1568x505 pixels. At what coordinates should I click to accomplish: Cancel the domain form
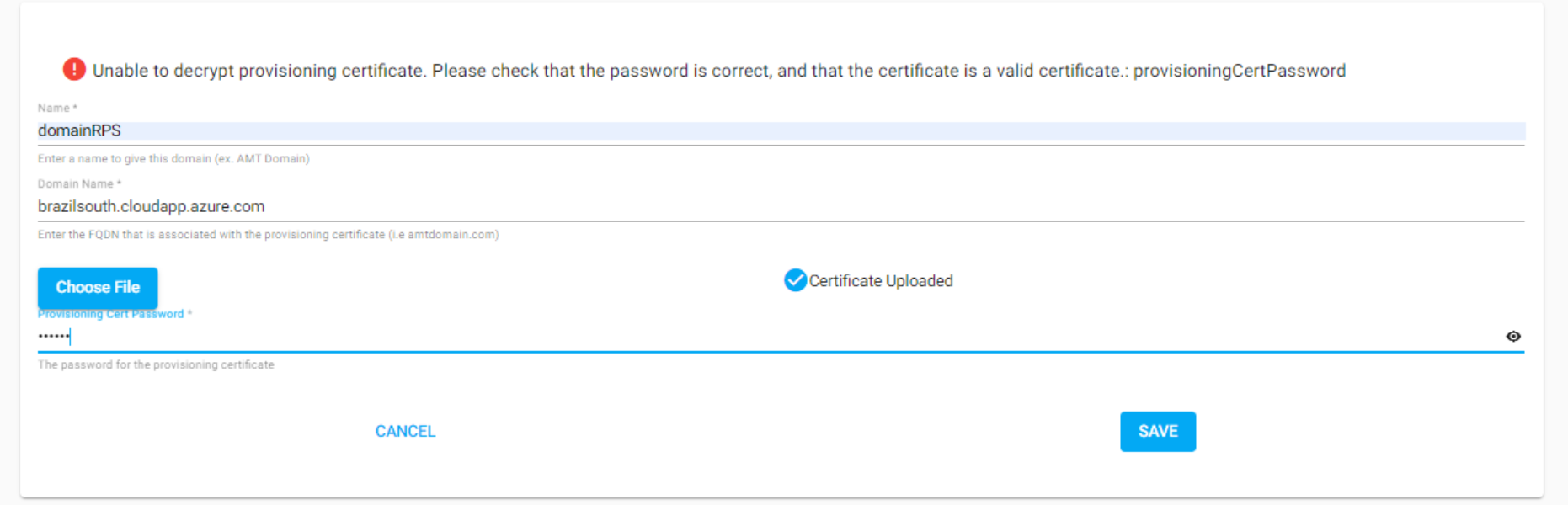tap(405, 431)
